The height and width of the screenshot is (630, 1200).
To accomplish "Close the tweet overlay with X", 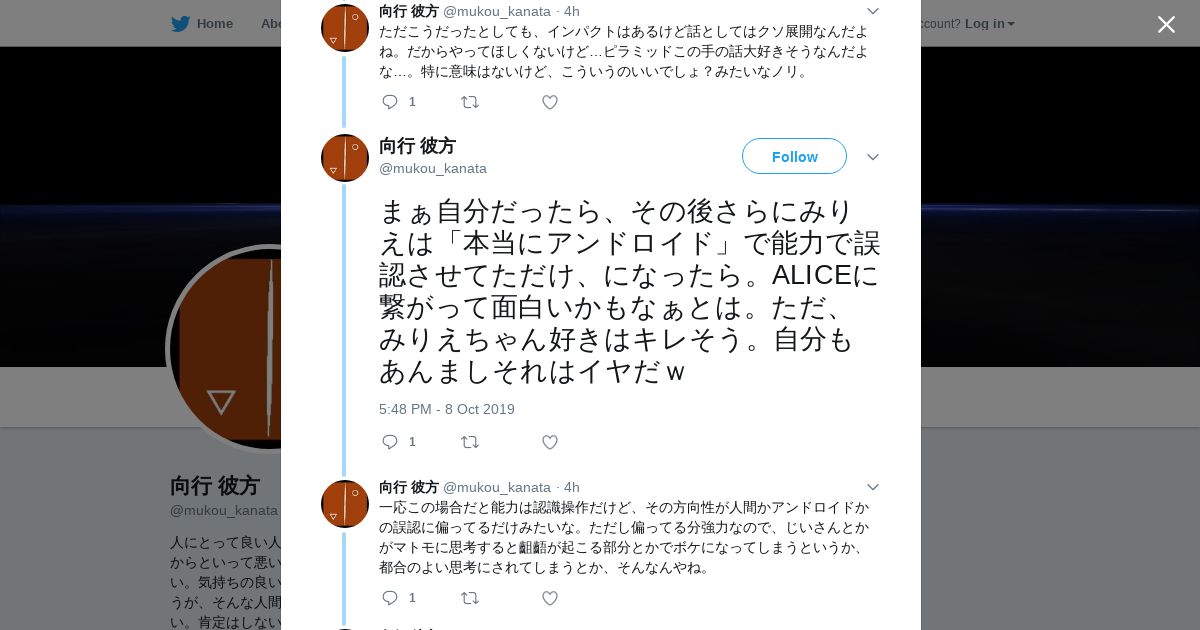I will pos(1166,24).
